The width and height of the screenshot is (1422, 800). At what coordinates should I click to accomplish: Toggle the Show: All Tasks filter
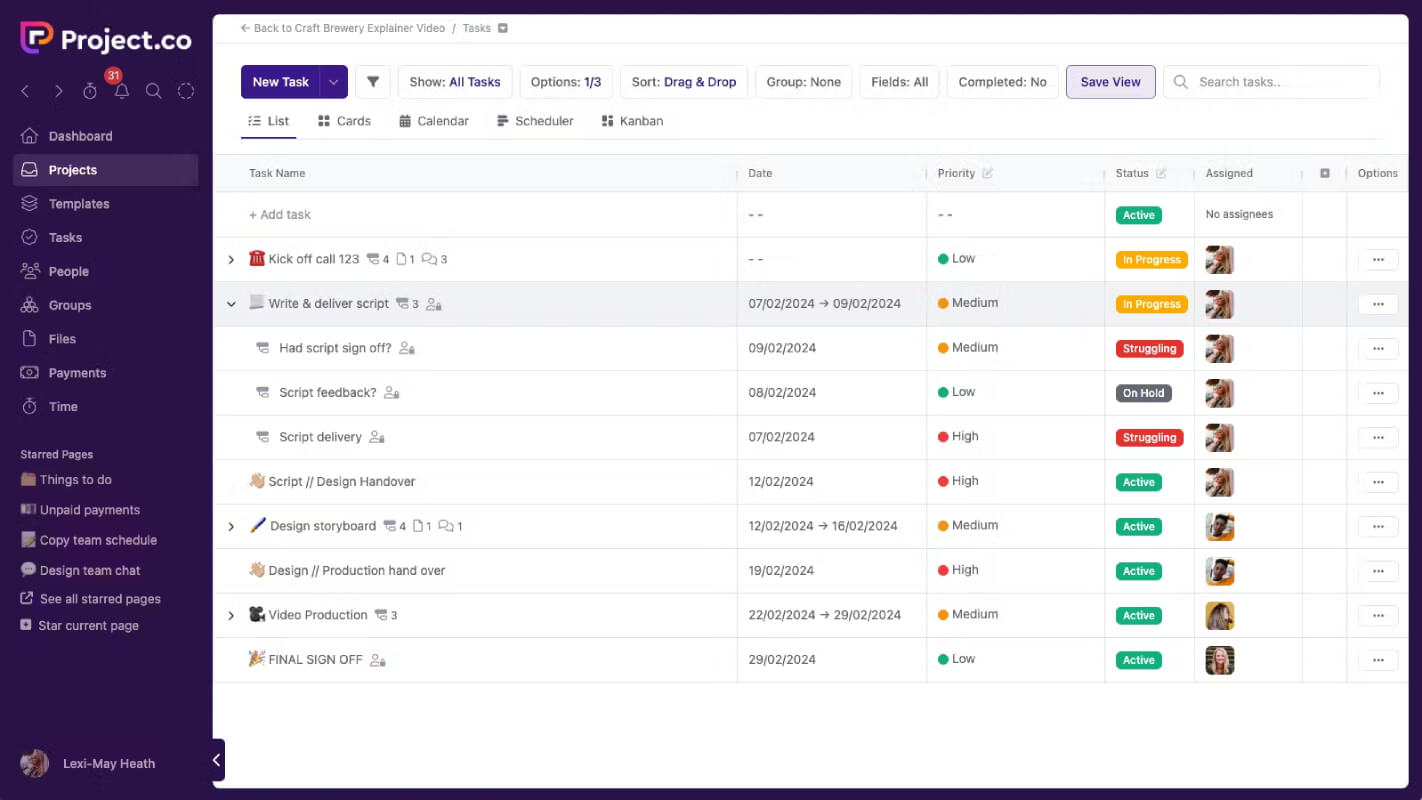click(455, 82)
